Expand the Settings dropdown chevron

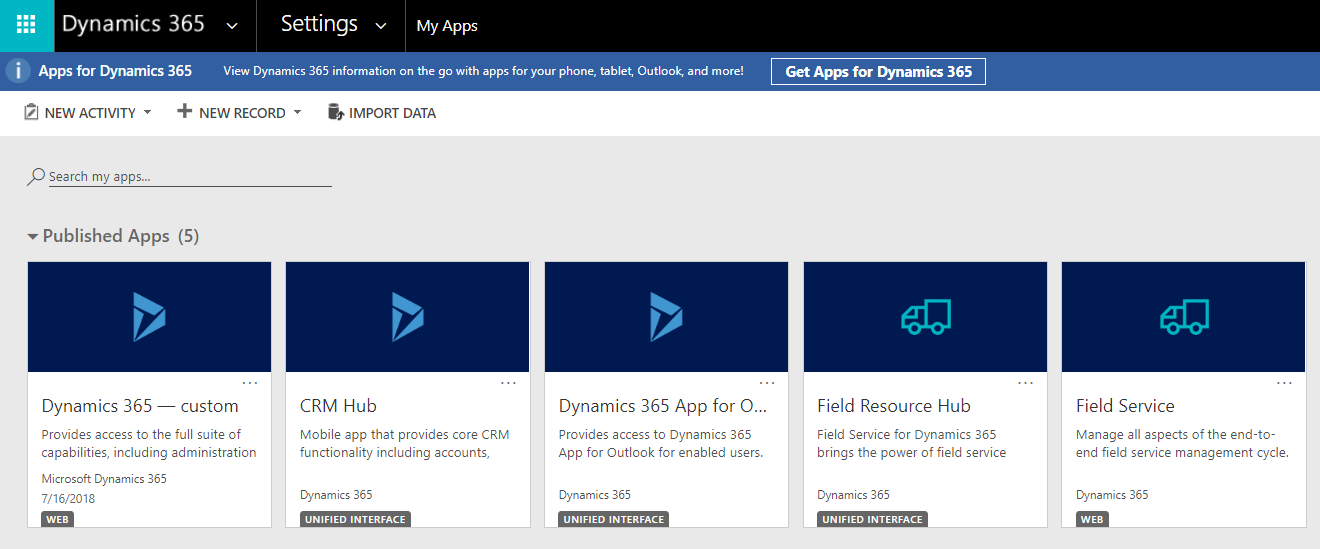(381, 26)
